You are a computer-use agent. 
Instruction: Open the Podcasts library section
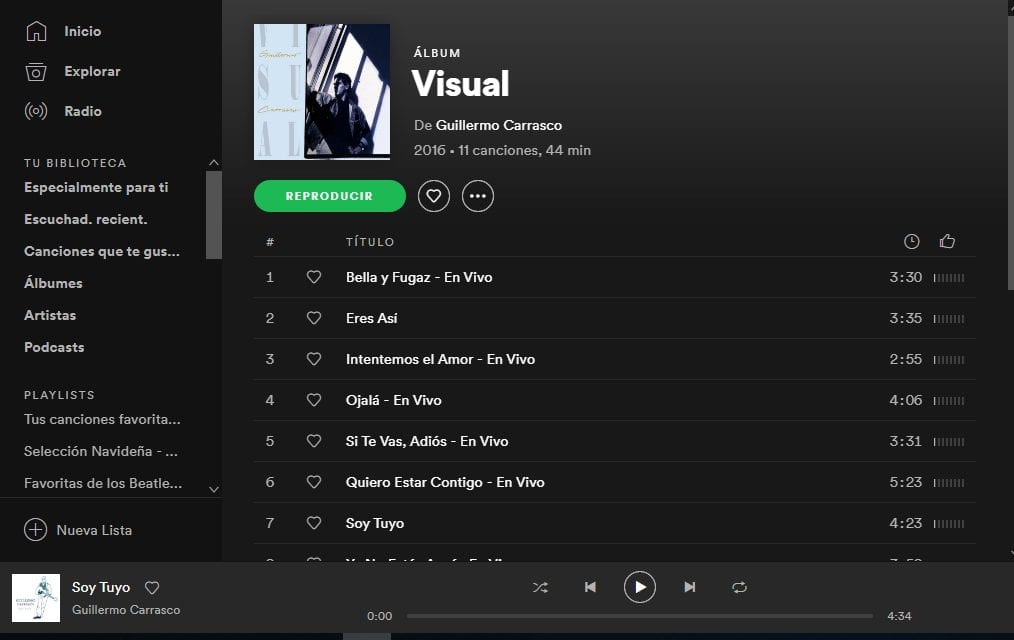click(x=53, y=347)
